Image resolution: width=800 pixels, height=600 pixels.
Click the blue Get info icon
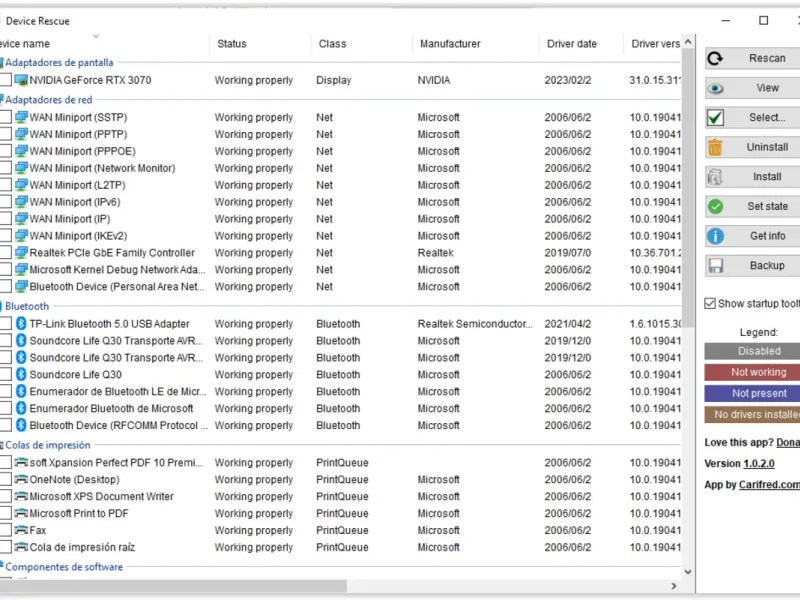715,236
